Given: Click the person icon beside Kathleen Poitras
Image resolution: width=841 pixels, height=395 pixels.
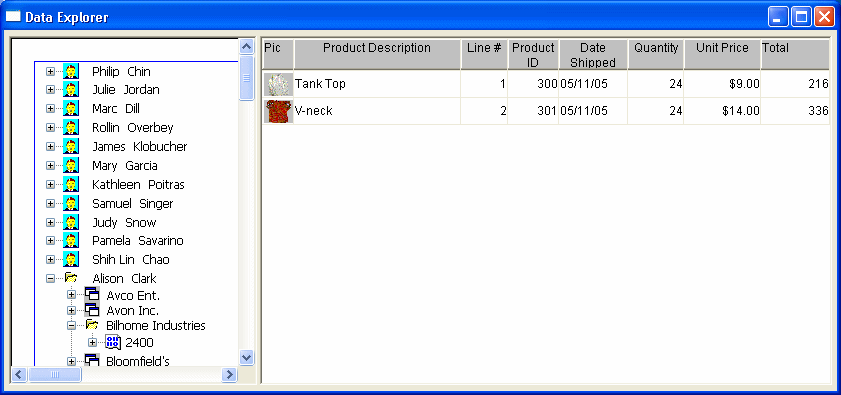Looking at the screenshot, I should [x=71, y=185].
